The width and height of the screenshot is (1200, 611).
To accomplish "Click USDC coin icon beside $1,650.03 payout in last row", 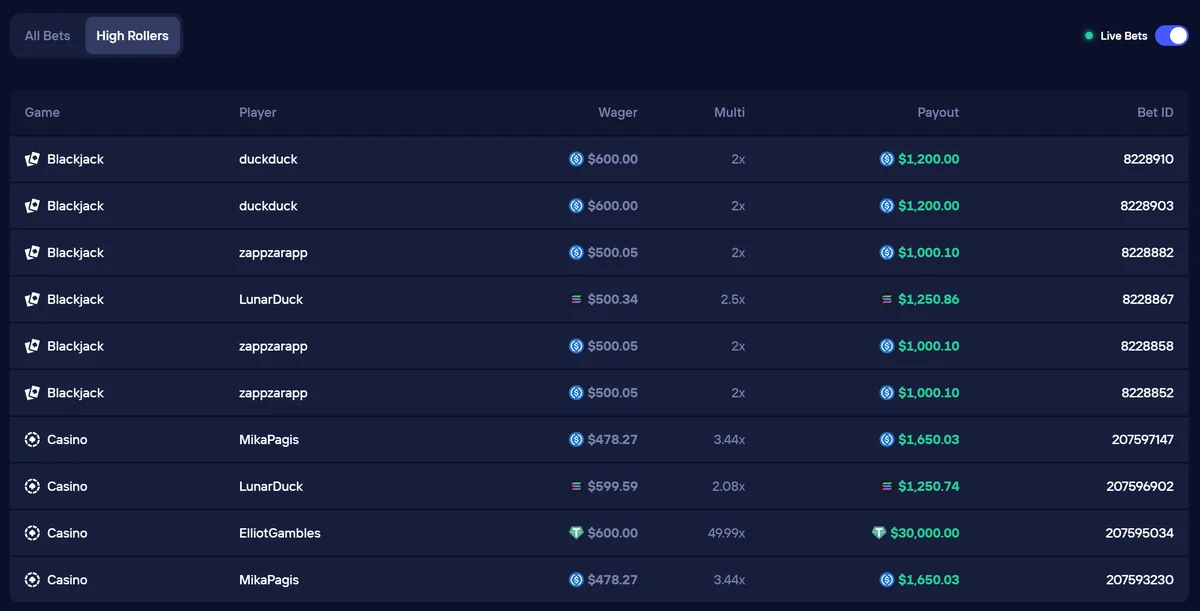I will [887, 580].
